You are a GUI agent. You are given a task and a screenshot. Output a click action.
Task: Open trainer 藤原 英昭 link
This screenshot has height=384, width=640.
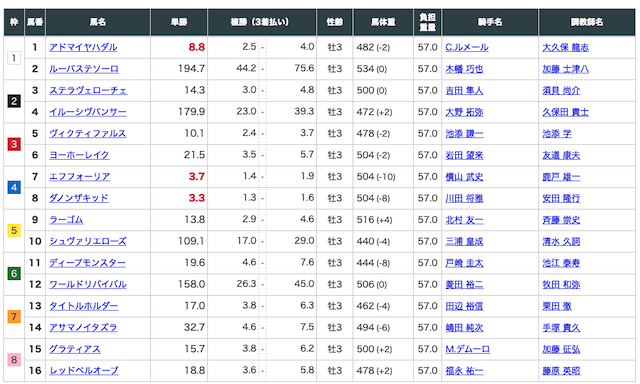561,371
